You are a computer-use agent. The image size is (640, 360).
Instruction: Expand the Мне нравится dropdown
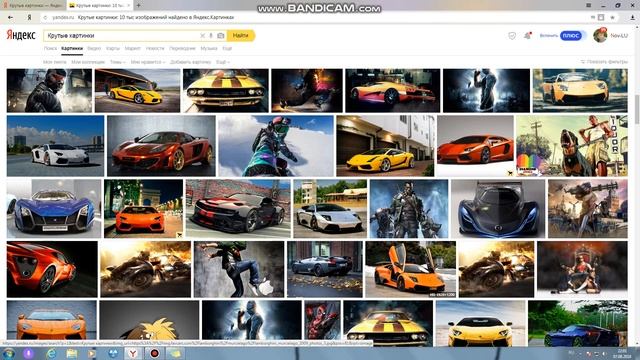[148, 62]
